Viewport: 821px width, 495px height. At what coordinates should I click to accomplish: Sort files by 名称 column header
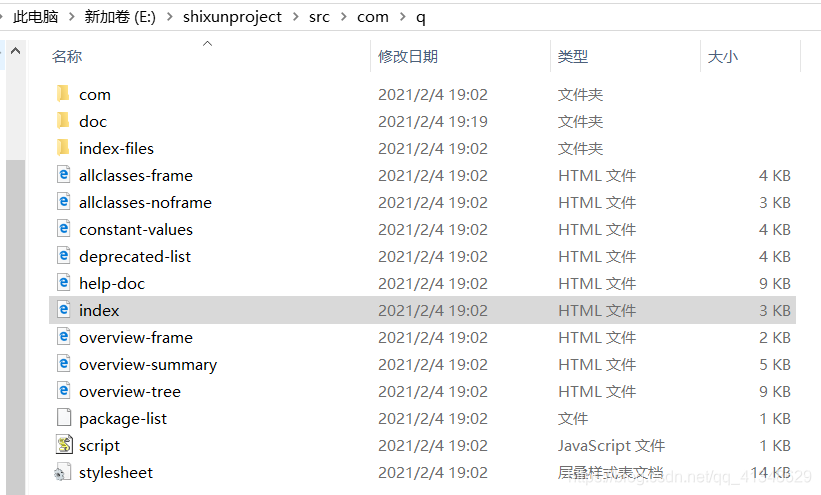[67, 56]
